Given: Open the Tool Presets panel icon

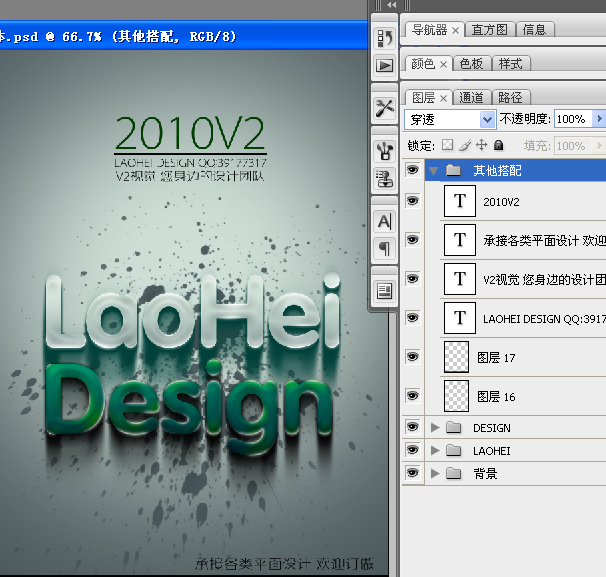Looking at the screenshot, I should tap(385, 108).
